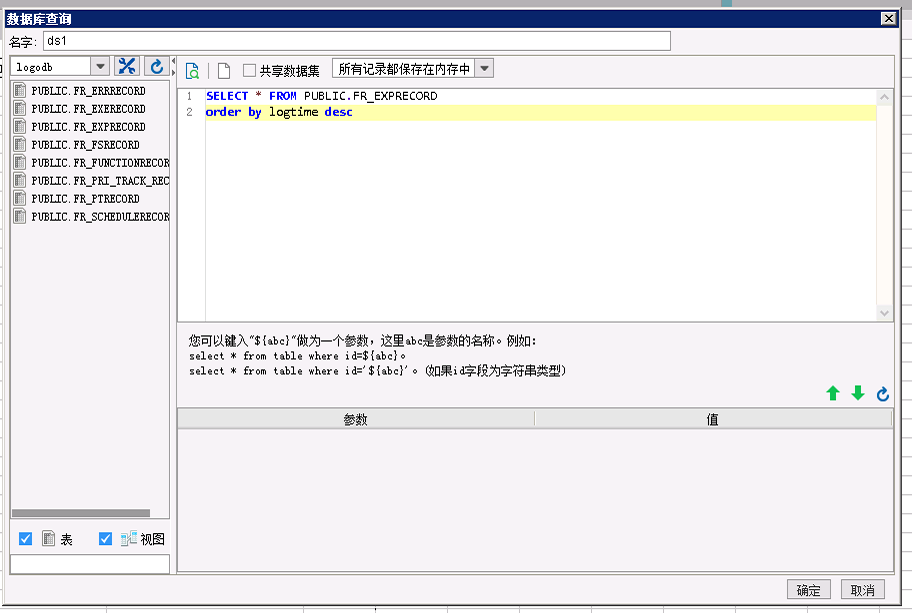Refresh the table list next to logodb

click(x=156, y=66)
